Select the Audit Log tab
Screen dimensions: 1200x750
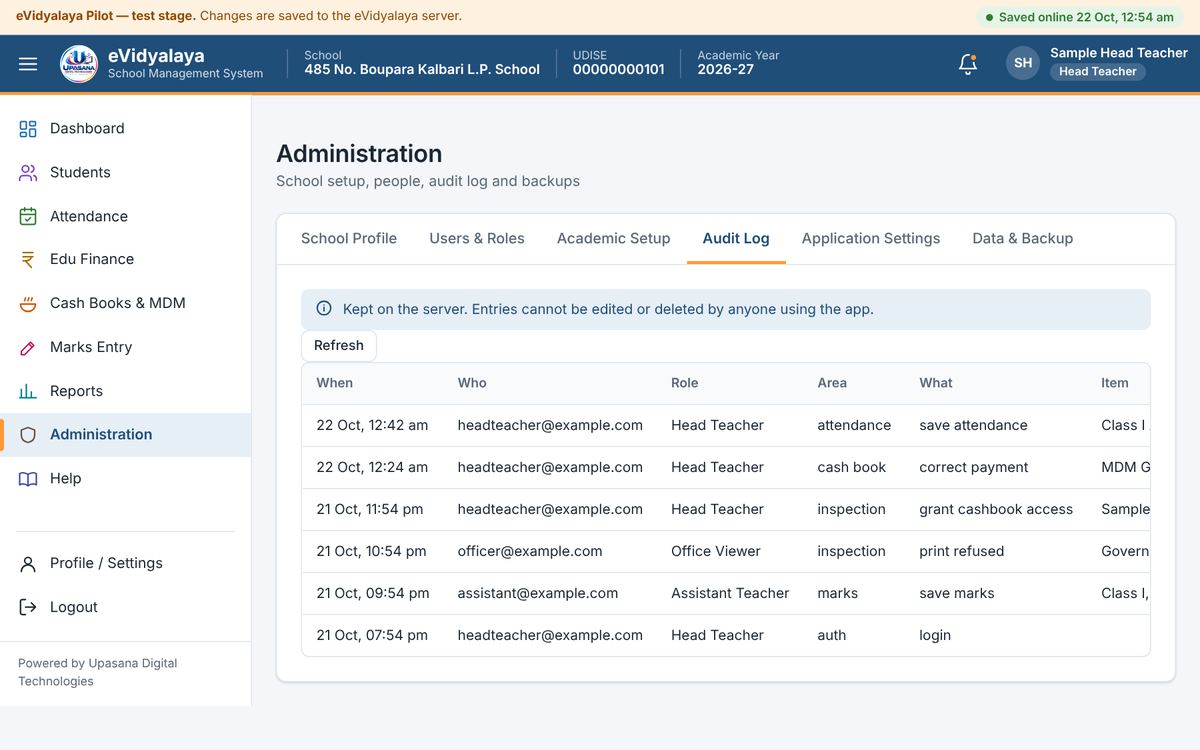coord(736,238)
